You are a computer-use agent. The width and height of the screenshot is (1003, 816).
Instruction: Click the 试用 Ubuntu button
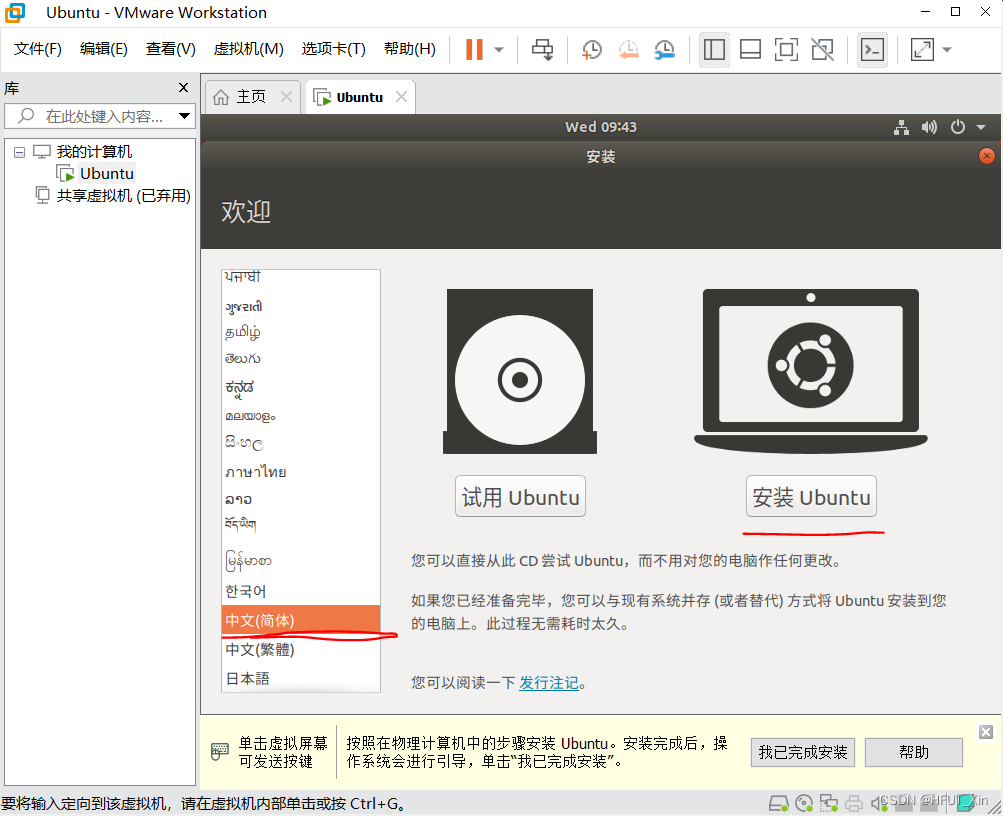(x=520, y=496)
